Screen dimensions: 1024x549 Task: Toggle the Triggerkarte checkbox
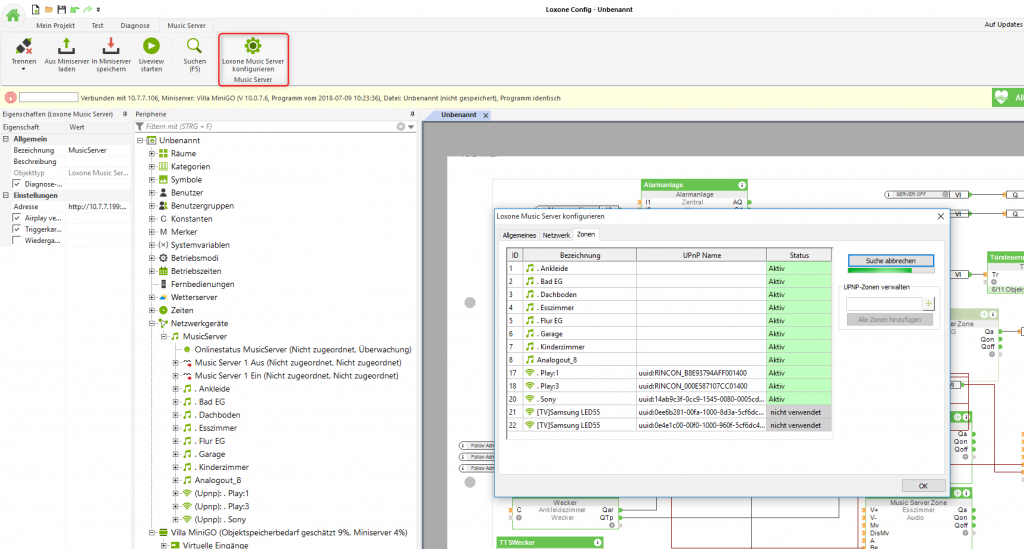point(16,229)
